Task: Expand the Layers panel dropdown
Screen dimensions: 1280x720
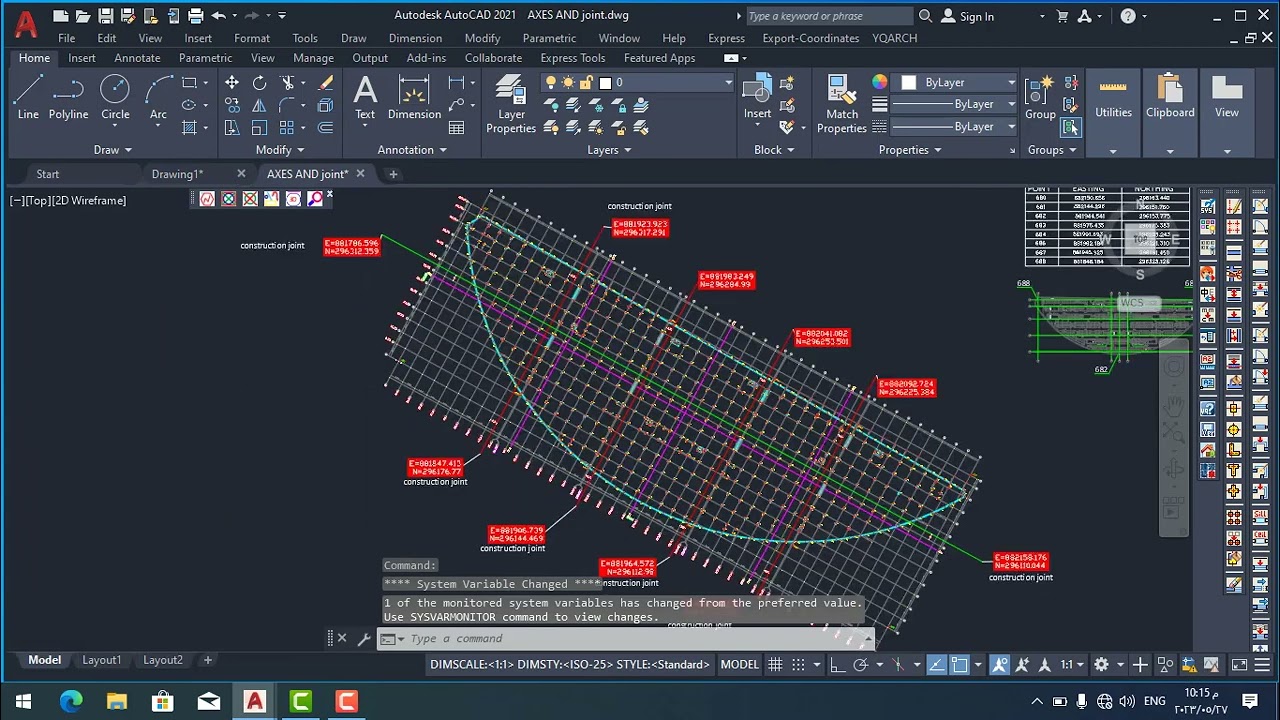Action: click(x=609, y=150)
